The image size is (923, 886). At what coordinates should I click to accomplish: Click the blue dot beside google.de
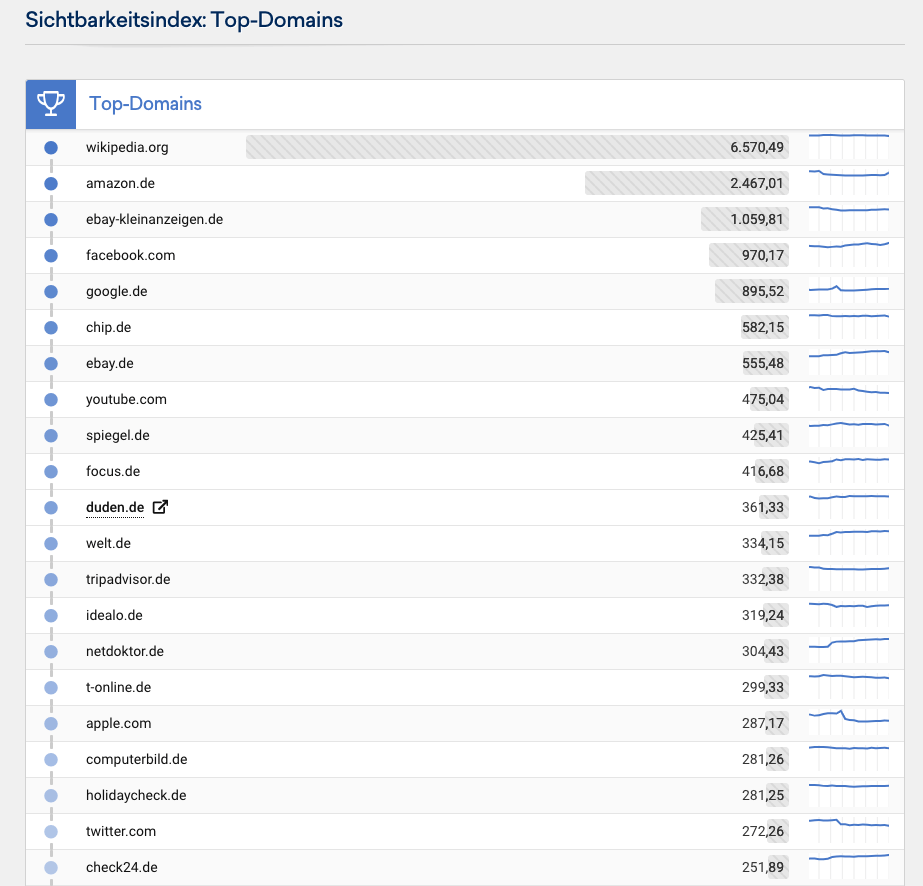point(51,291)
